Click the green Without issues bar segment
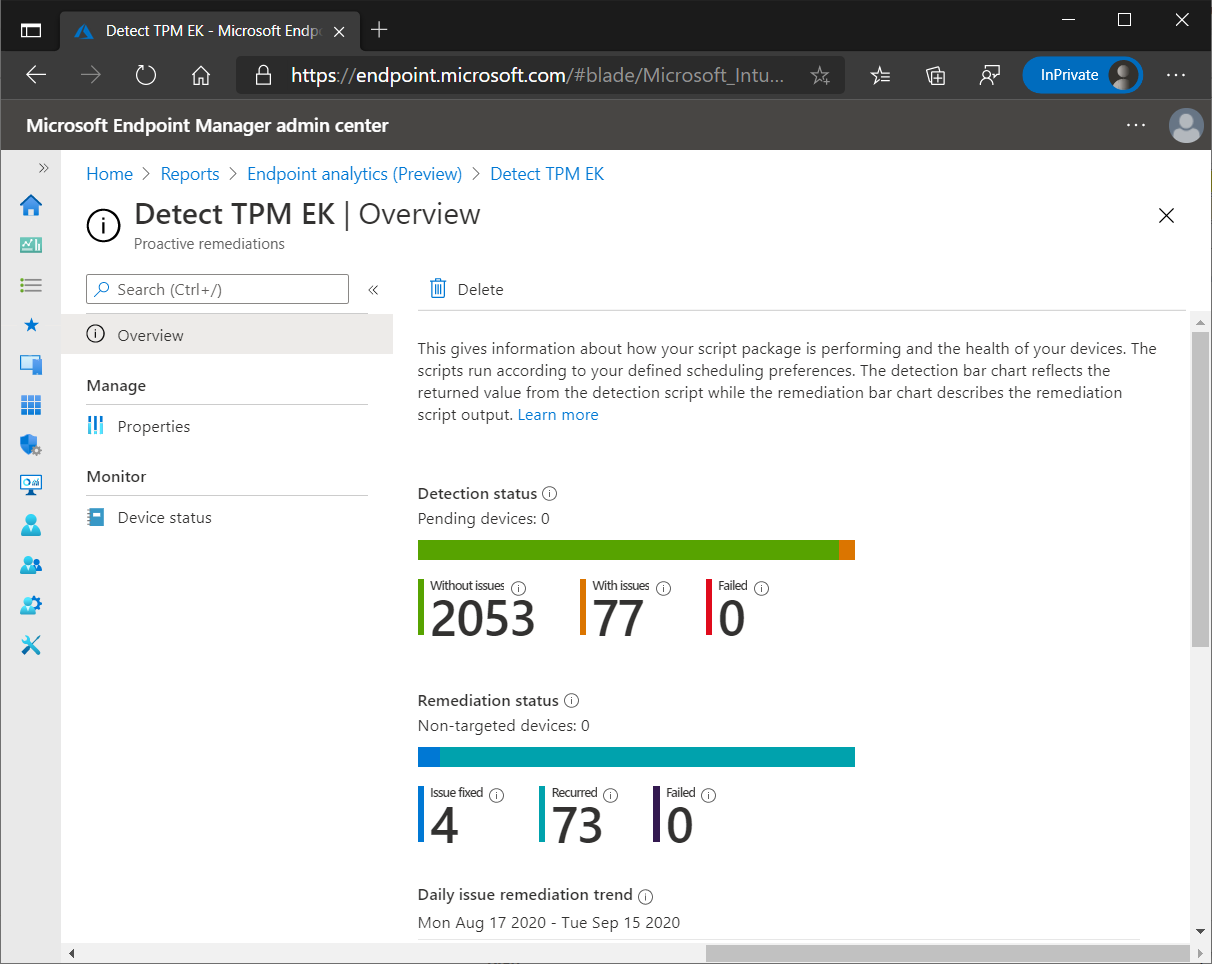This screenshot has height=964, width=1212. tap(628, 550)
